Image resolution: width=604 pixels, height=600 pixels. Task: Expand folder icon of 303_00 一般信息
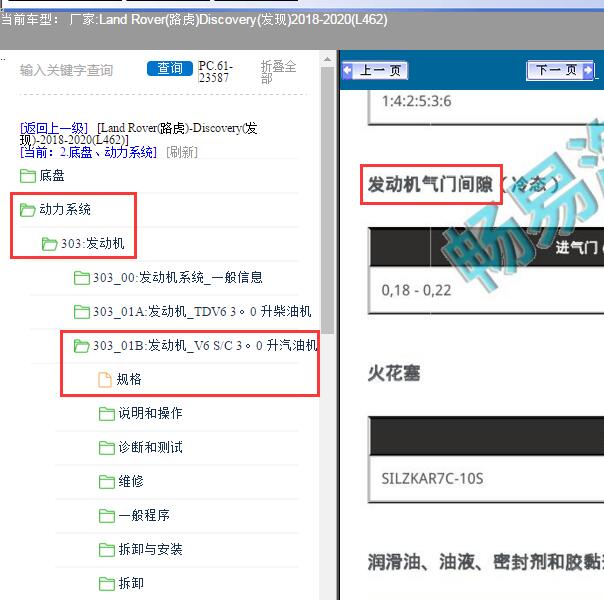(82, 278)
